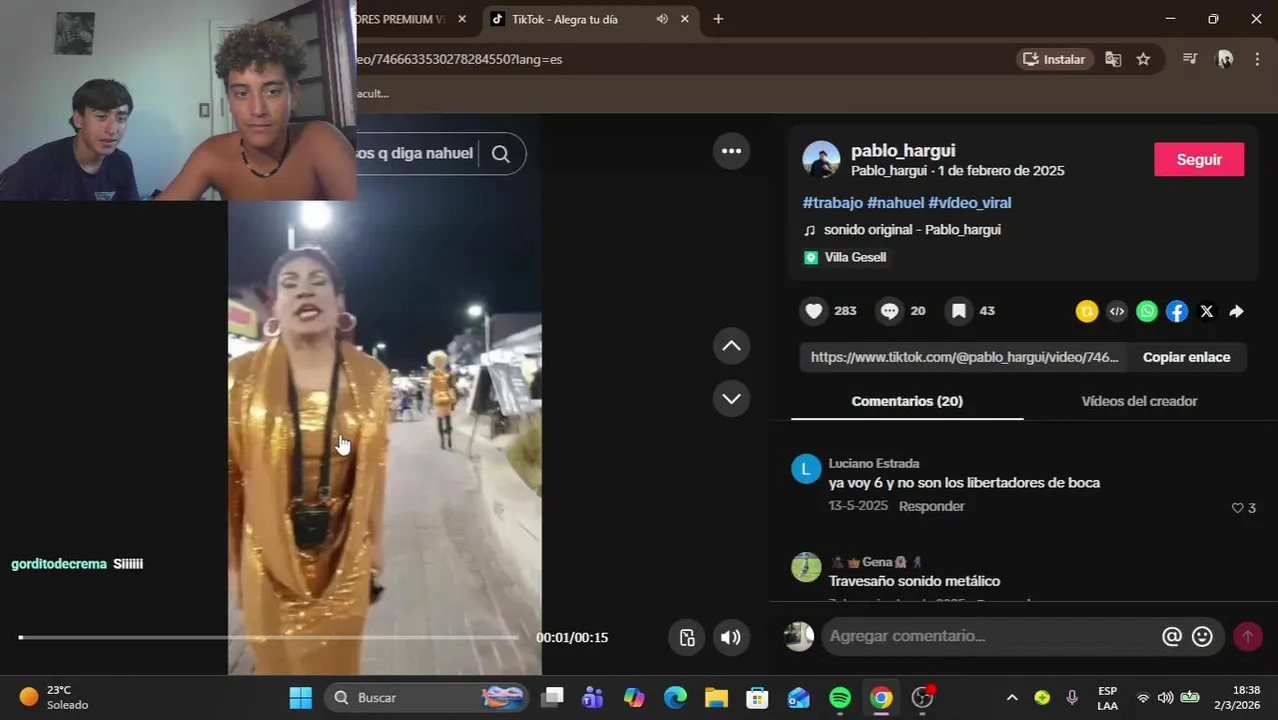Image resolution: width=1278 pixels, height=720 pixels.
Task: Insert mention with @ icon
Action: 1171,636
